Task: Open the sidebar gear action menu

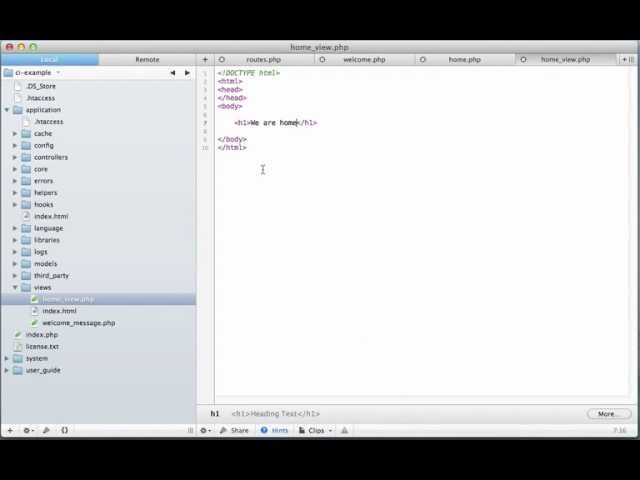Action: click(28, 430)
